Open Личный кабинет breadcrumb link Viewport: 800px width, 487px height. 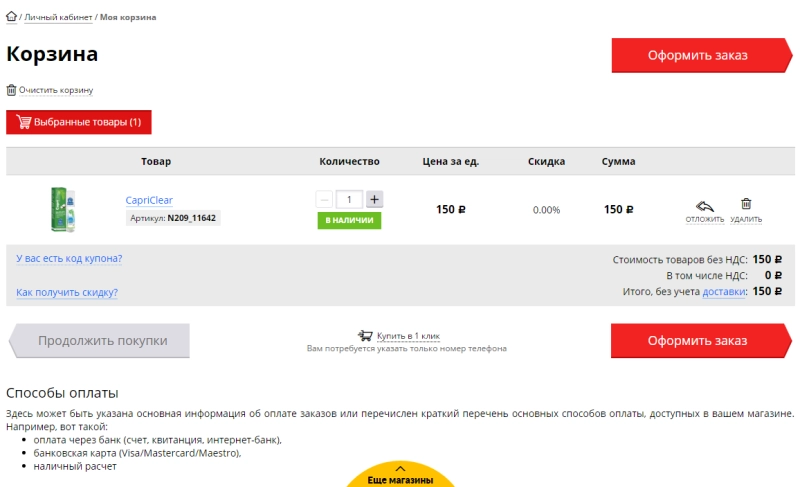(58, 18)
